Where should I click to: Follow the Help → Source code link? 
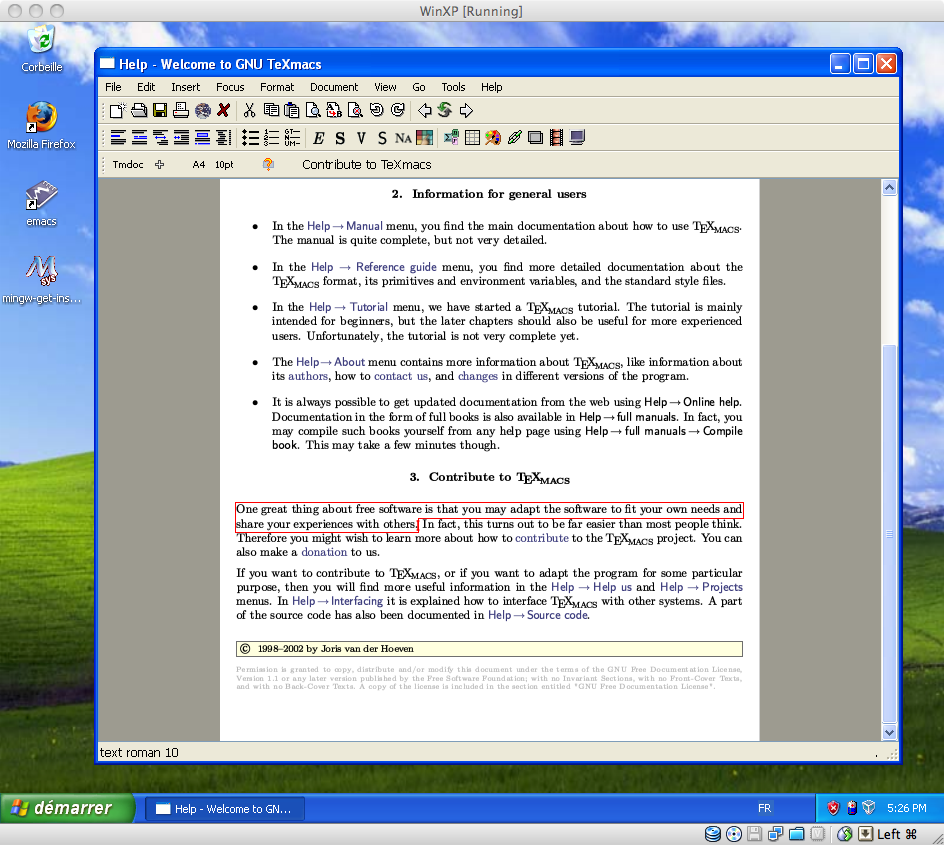(538, 615)
